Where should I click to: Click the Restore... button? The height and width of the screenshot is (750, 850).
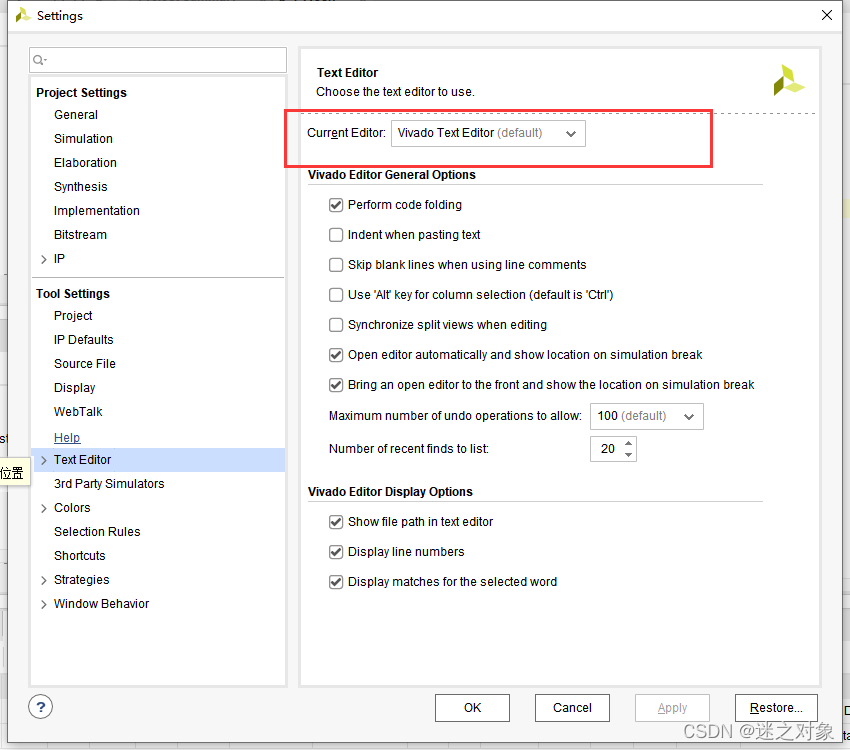776,708
